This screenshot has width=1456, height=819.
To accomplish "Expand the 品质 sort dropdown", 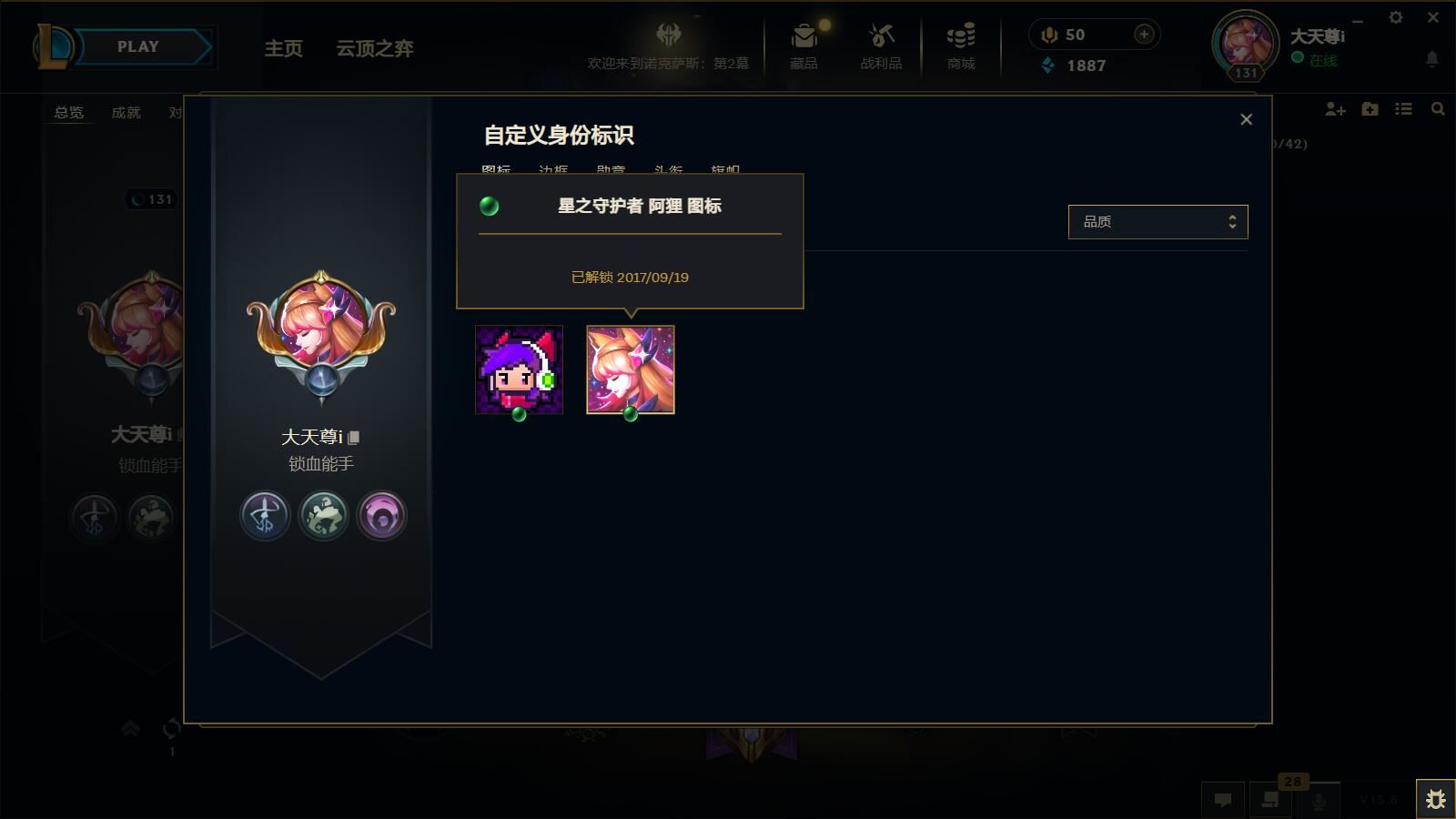I will (1158, 222).
